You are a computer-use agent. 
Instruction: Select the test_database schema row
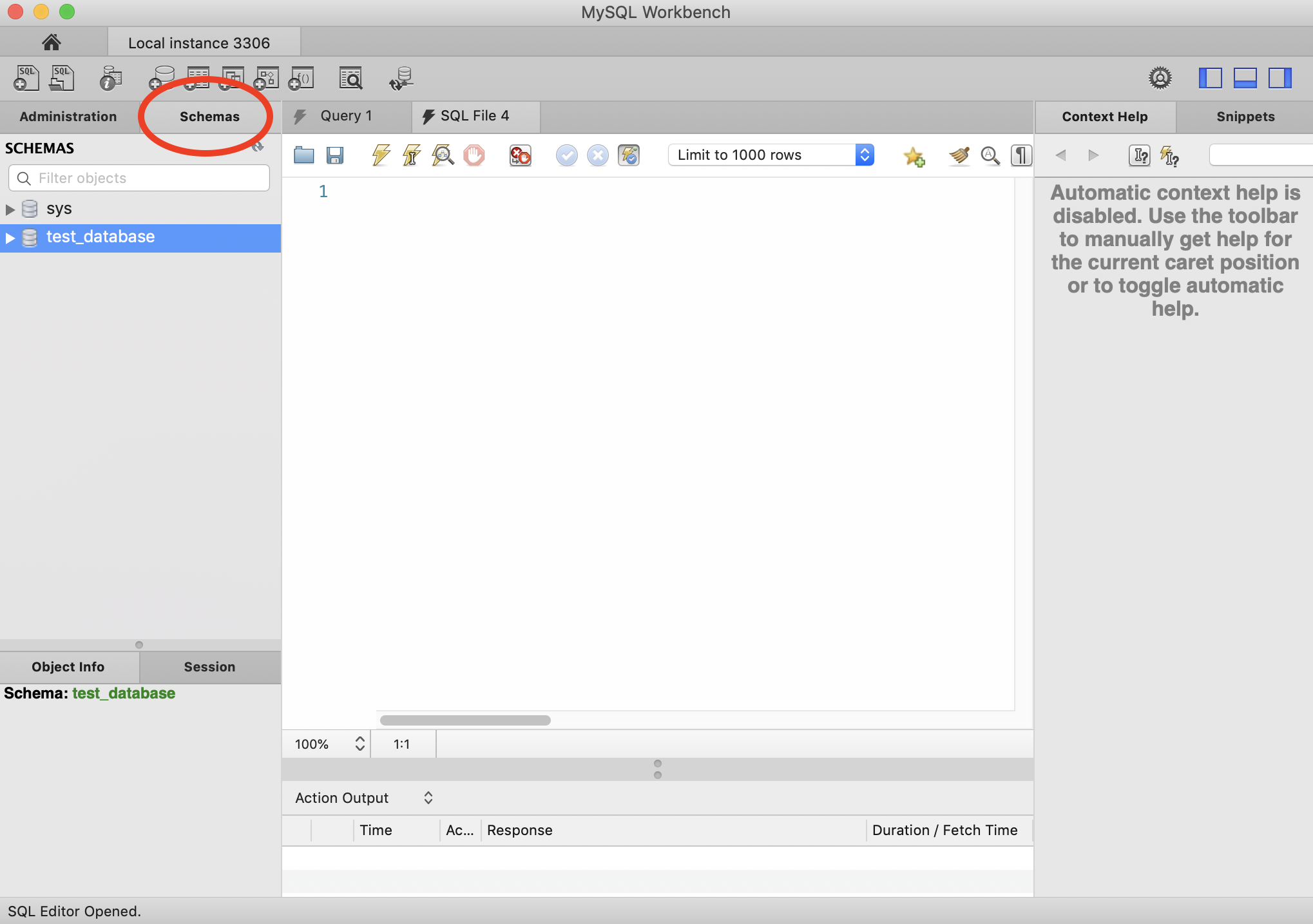click(140, 237)
